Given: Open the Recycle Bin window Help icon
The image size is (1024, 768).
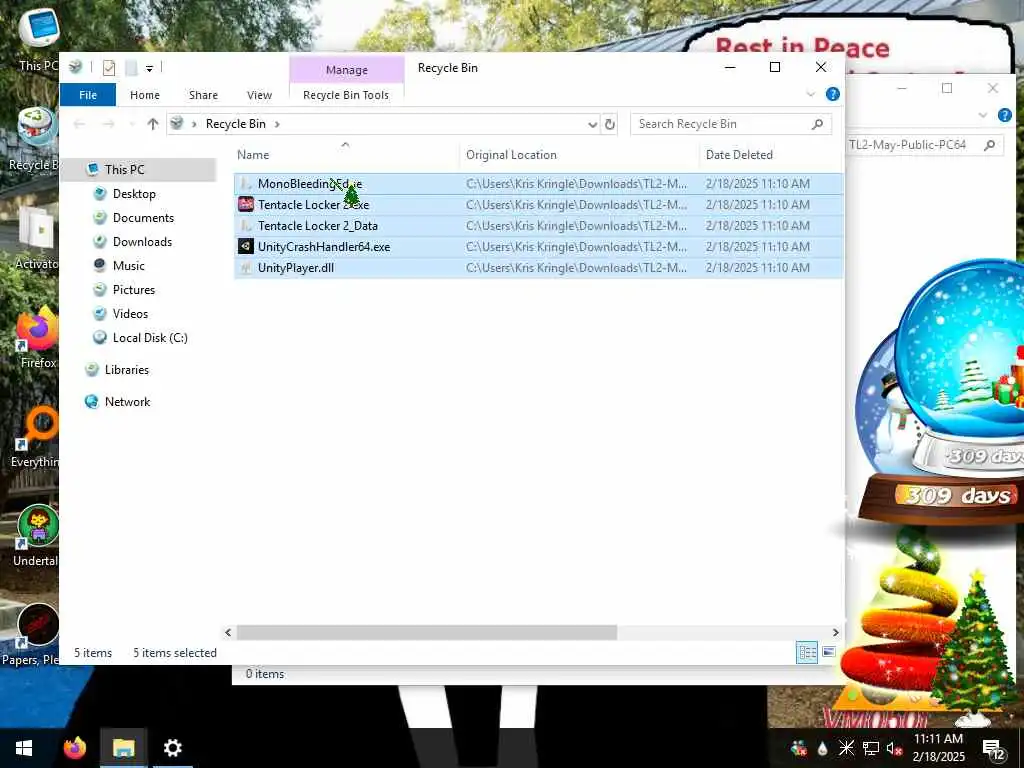Looking at the screenshot, I should pos(833,94).
